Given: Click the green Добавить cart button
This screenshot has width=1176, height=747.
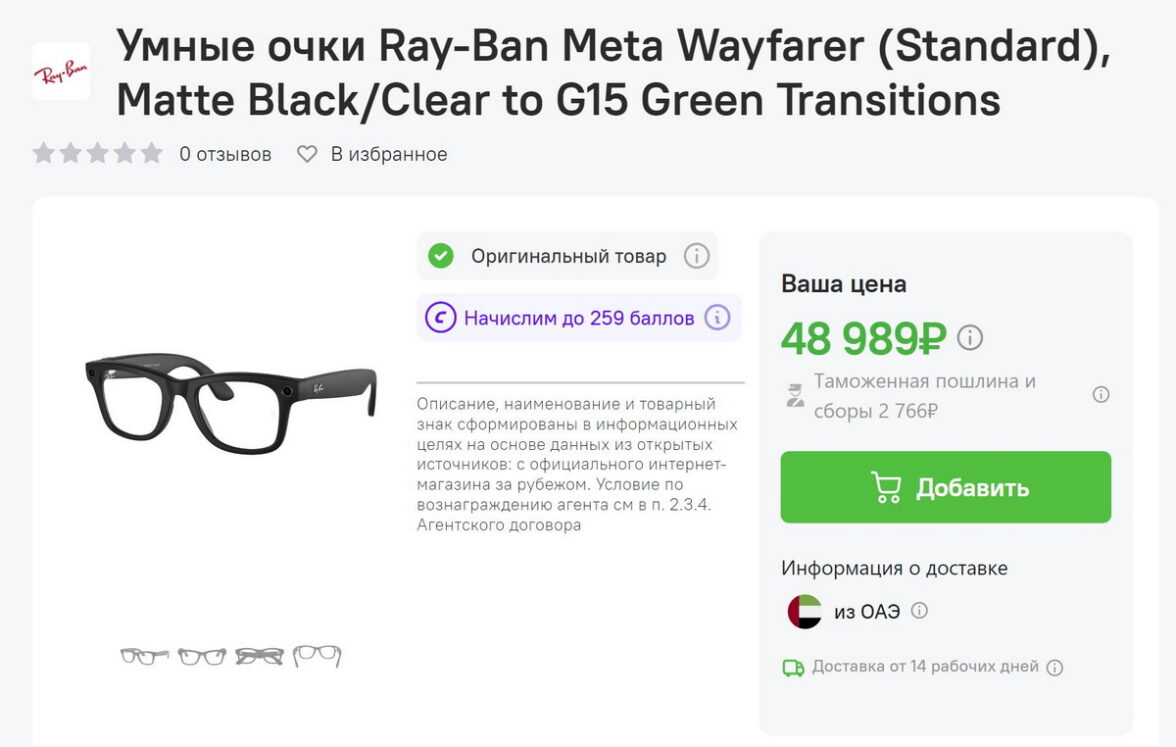Looking at the screenshot, I should (x=945, y=487).
